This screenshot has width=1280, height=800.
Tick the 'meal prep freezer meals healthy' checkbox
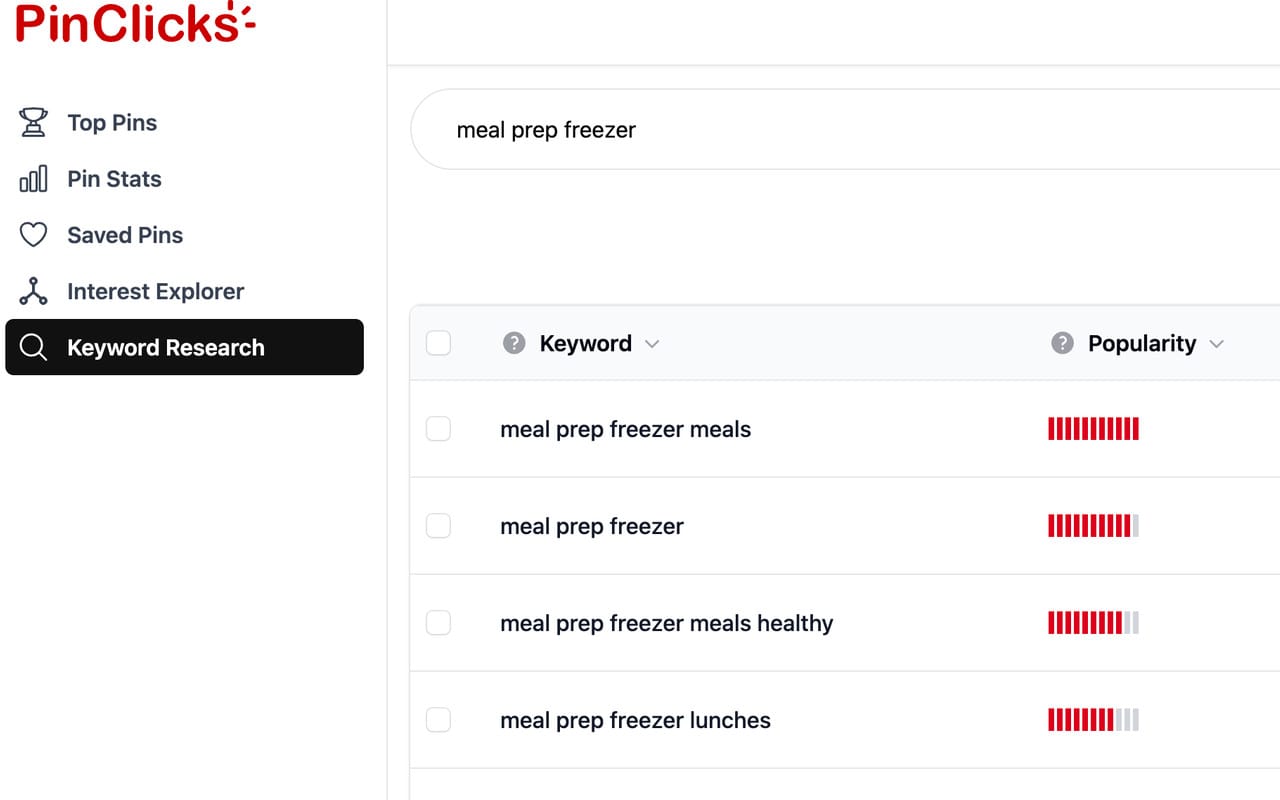pos(438,623)
